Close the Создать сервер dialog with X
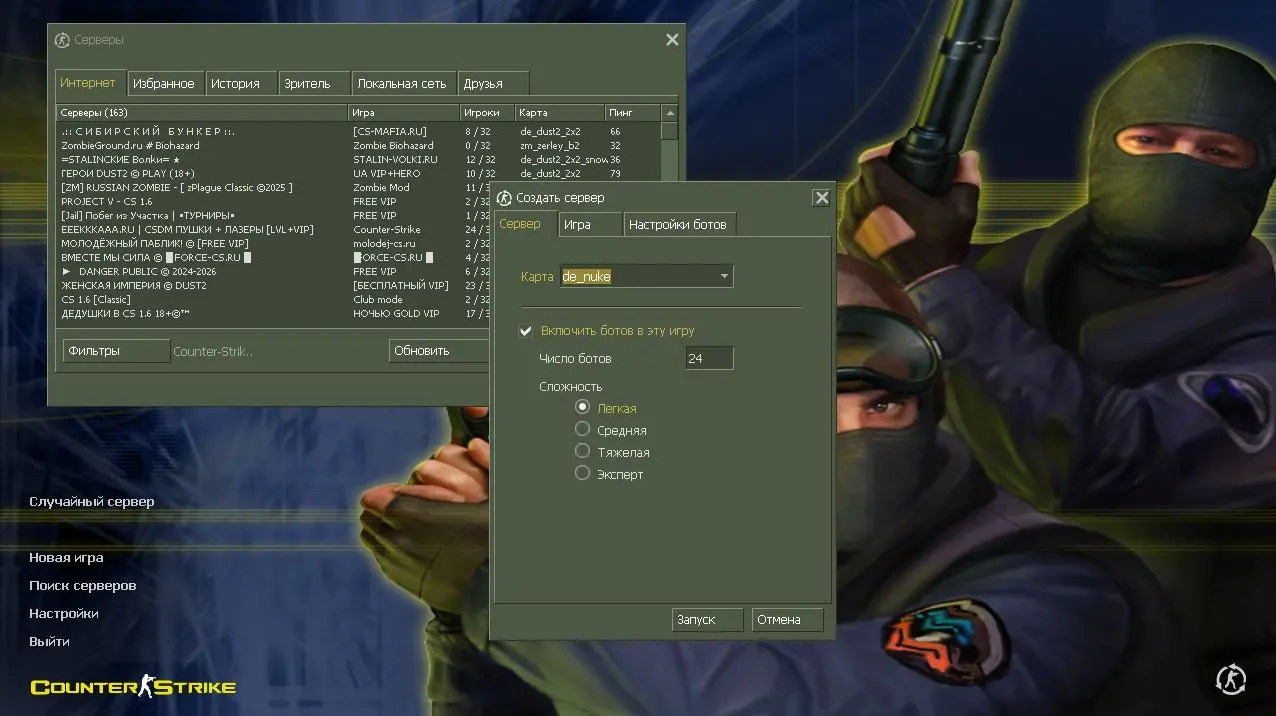The width and height of the screenshot is (1276, 716). click(x=821, y=198)
